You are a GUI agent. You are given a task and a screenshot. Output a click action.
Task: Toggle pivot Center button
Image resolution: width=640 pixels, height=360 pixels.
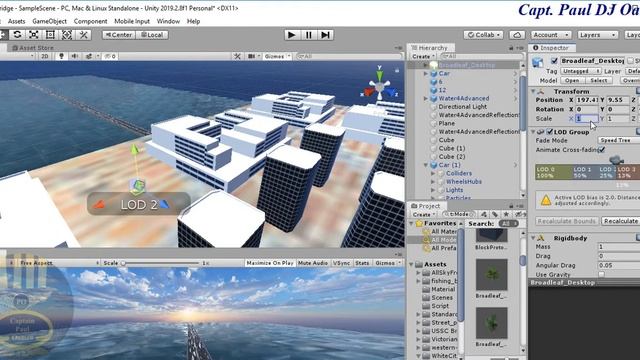118,35
